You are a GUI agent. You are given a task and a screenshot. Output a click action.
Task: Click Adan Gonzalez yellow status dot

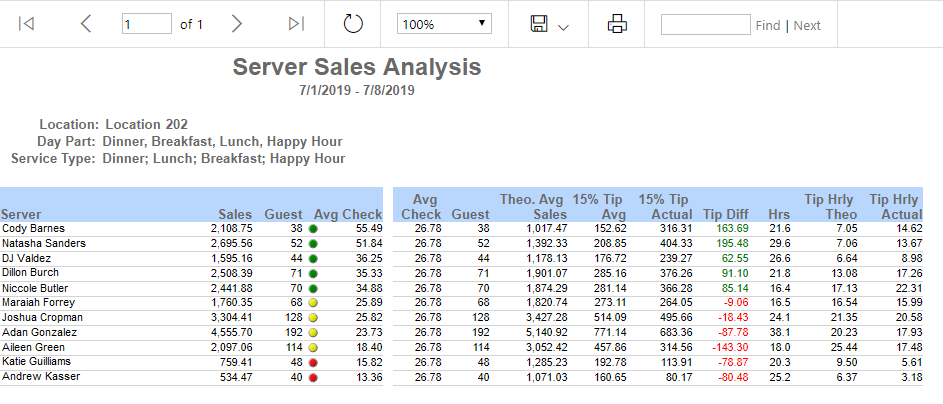tap(313, 333)
